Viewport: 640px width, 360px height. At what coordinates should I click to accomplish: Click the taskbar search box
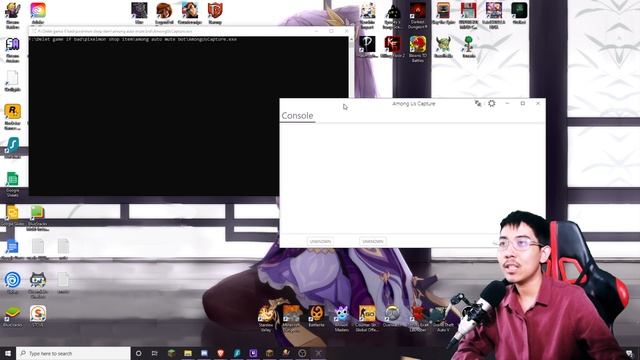point(73,353)
